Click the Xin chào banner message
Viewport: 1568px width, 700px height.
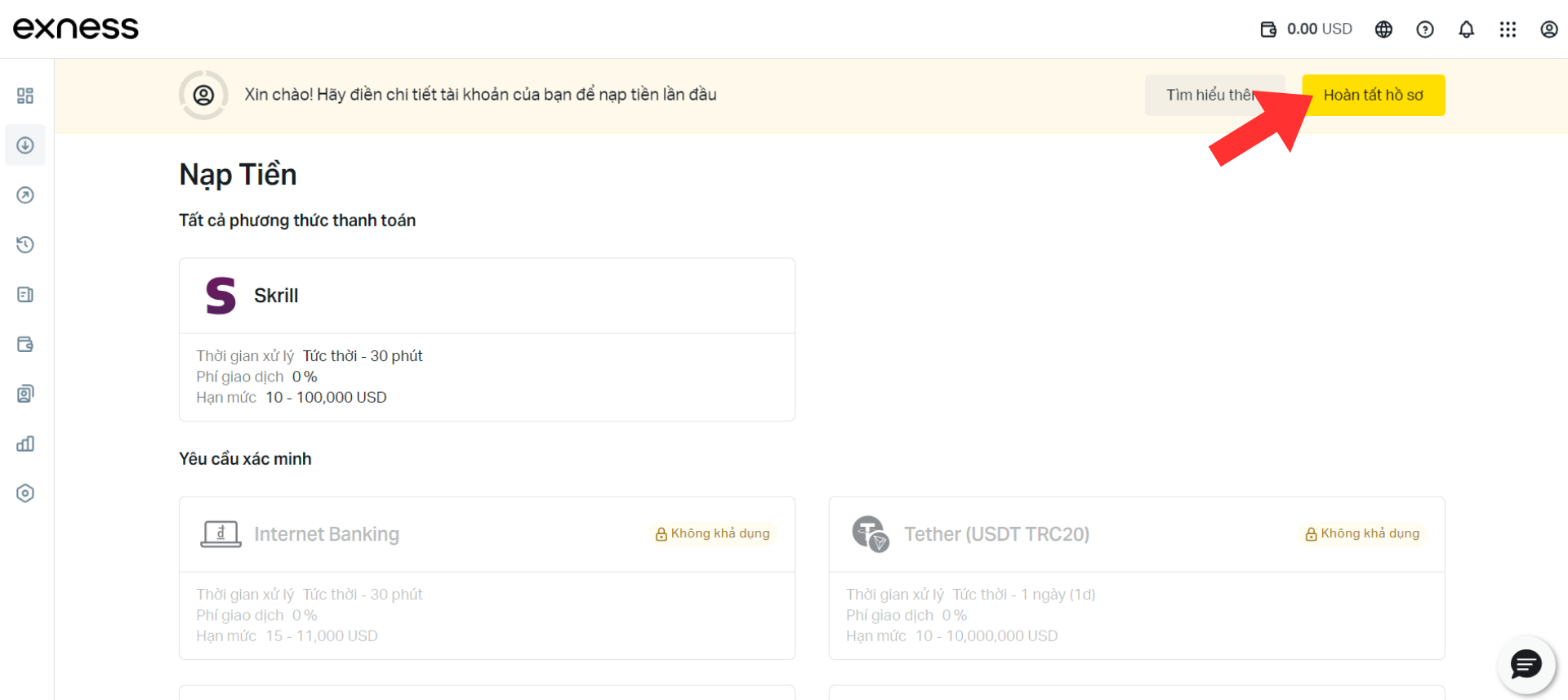tap(480, 95)
